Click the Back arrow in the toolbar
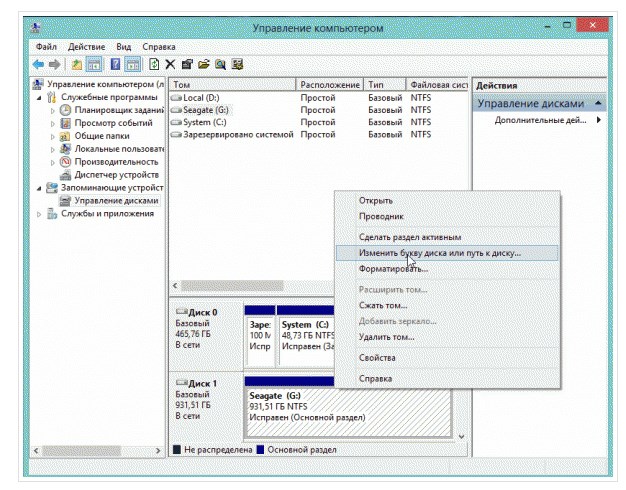Screen dimensions: 626x490 click(x=39, y=64)
